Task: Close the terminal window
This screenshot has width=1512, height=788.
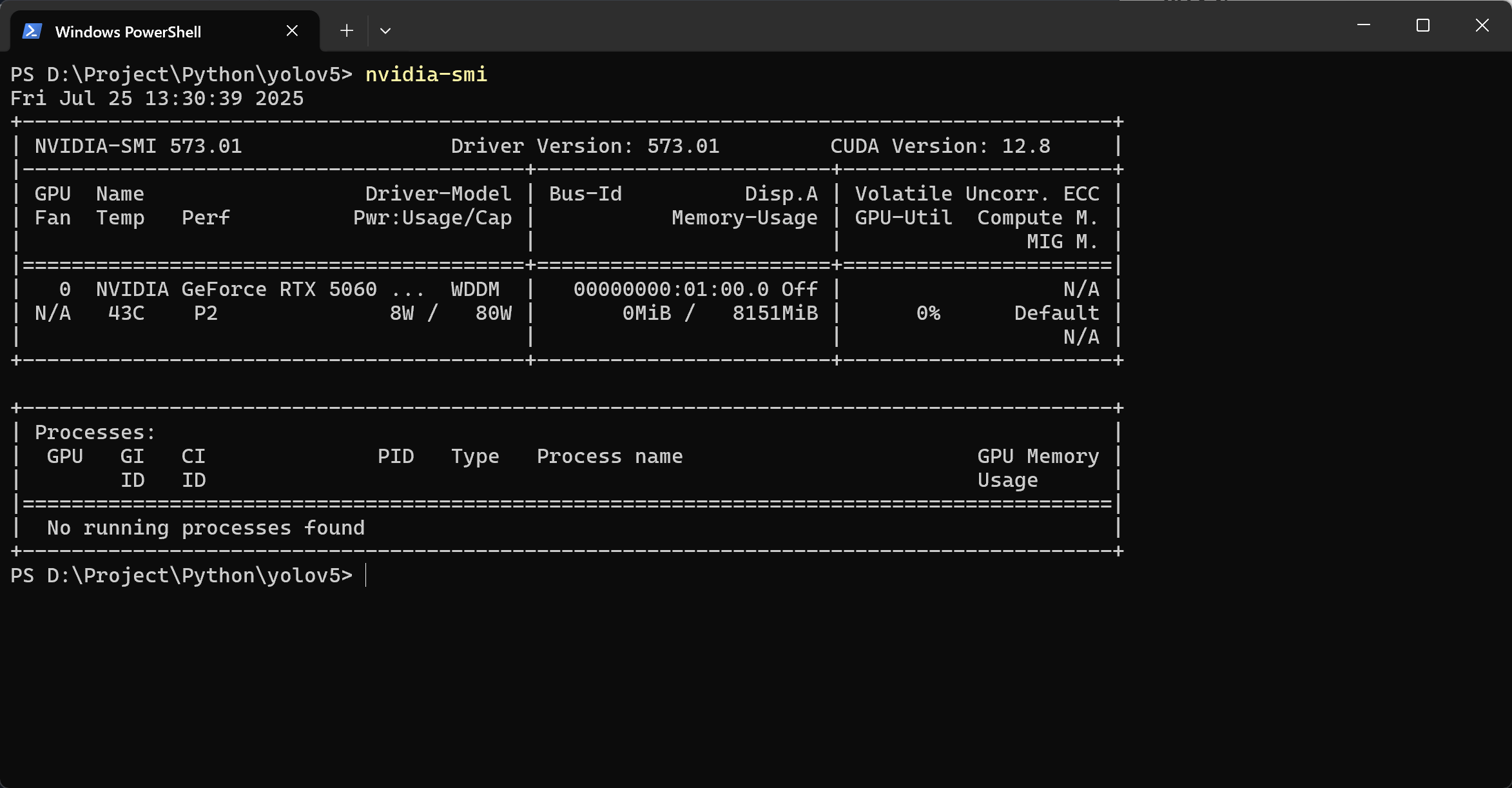Action: (1482, 25)
